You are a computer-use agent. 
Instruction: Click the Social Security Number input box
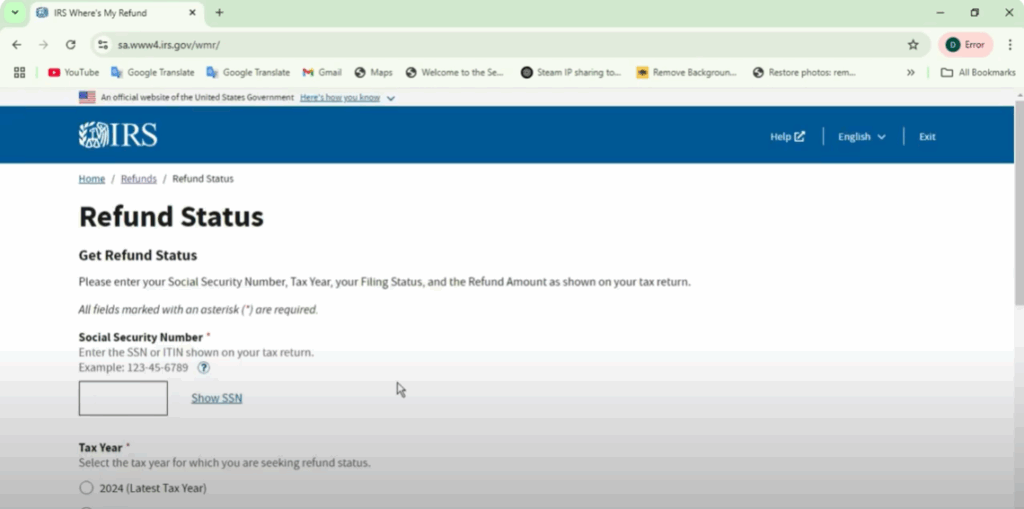coord(123,398)
